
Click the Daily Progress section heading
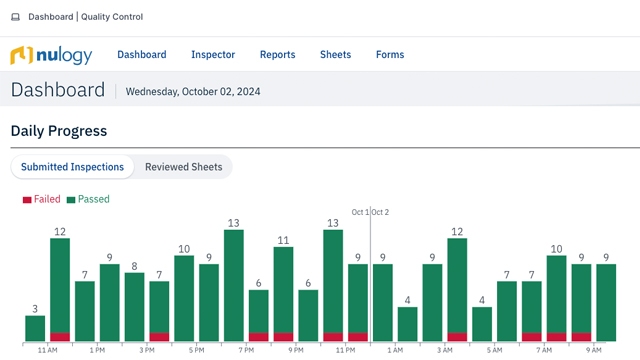pyautogui.click(x=59, y=131)
